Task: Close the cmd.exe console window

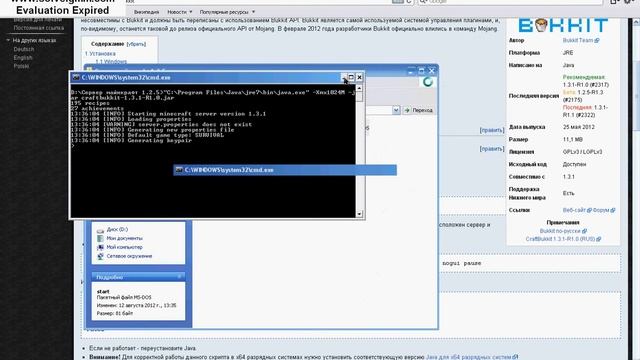Action: pos(359,77)
